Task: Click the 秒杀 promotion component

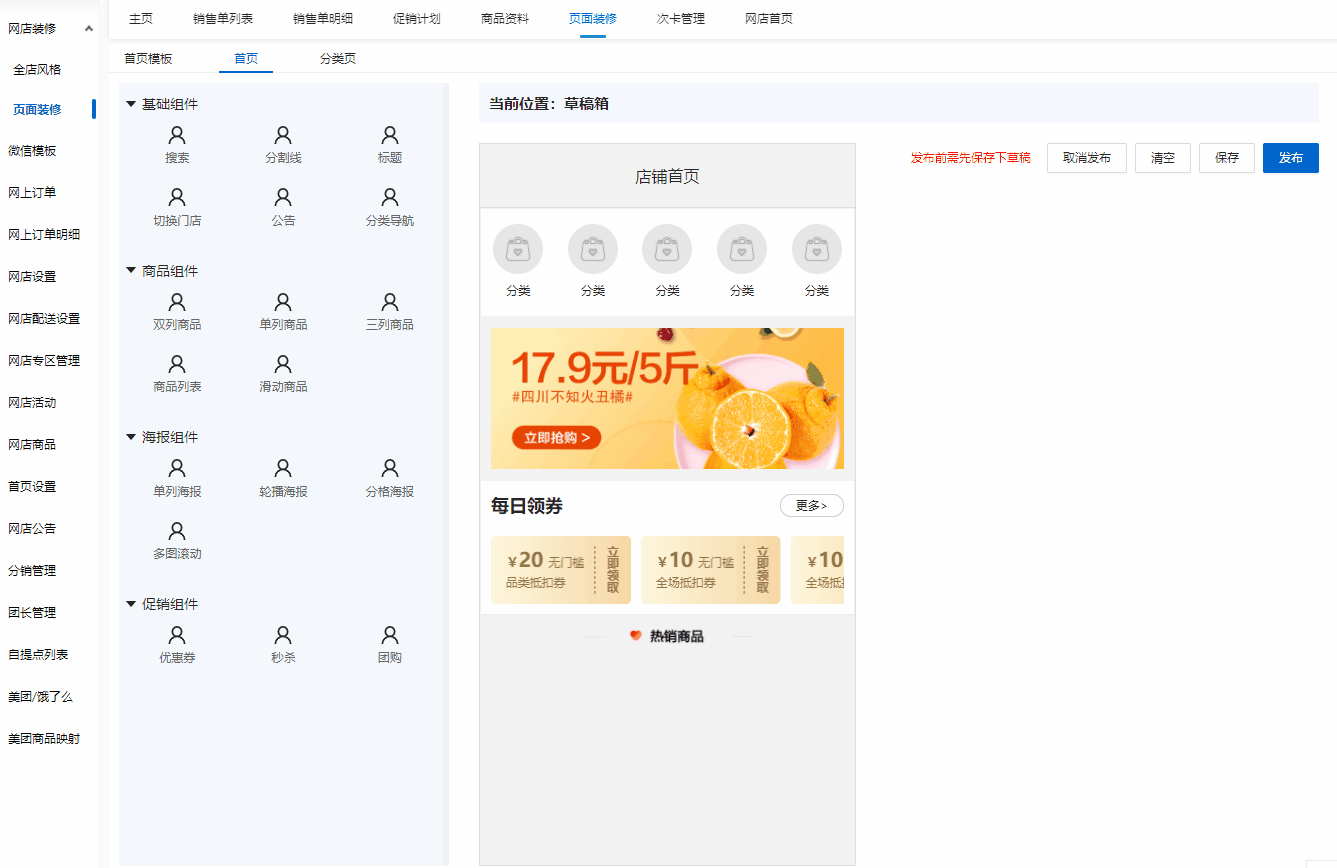Action: pyautogui.click(x=283, y=645)
